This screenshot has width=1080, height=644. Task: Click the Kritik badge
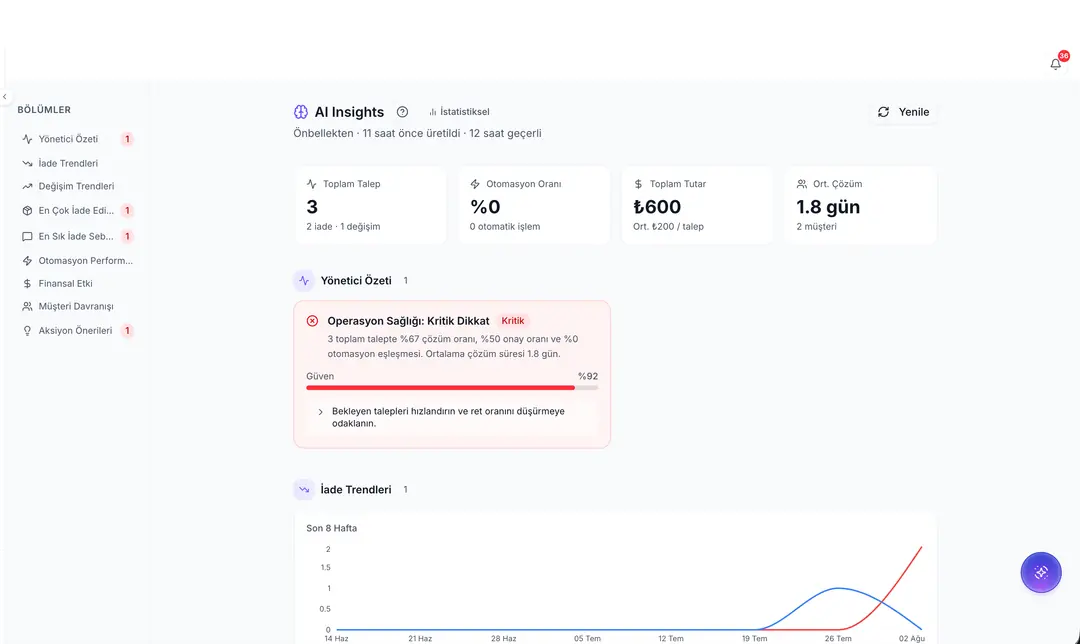tap(512, 321)
